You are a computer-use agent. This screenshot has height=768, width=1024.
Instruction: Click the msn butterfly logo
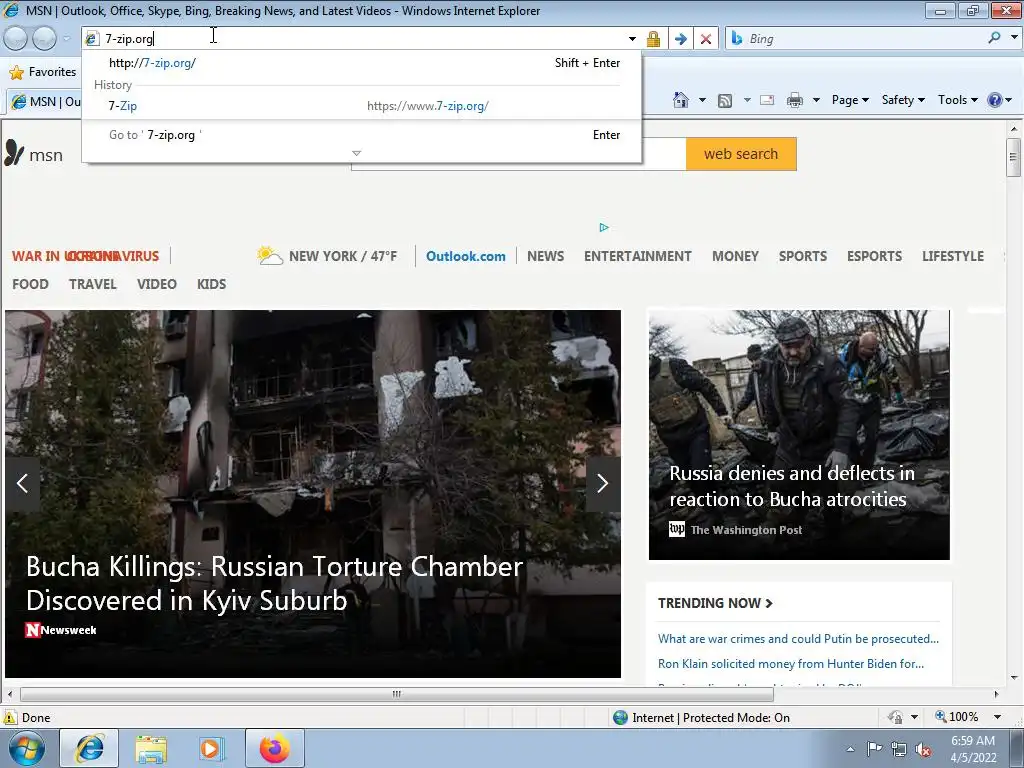tap(15, 153)
